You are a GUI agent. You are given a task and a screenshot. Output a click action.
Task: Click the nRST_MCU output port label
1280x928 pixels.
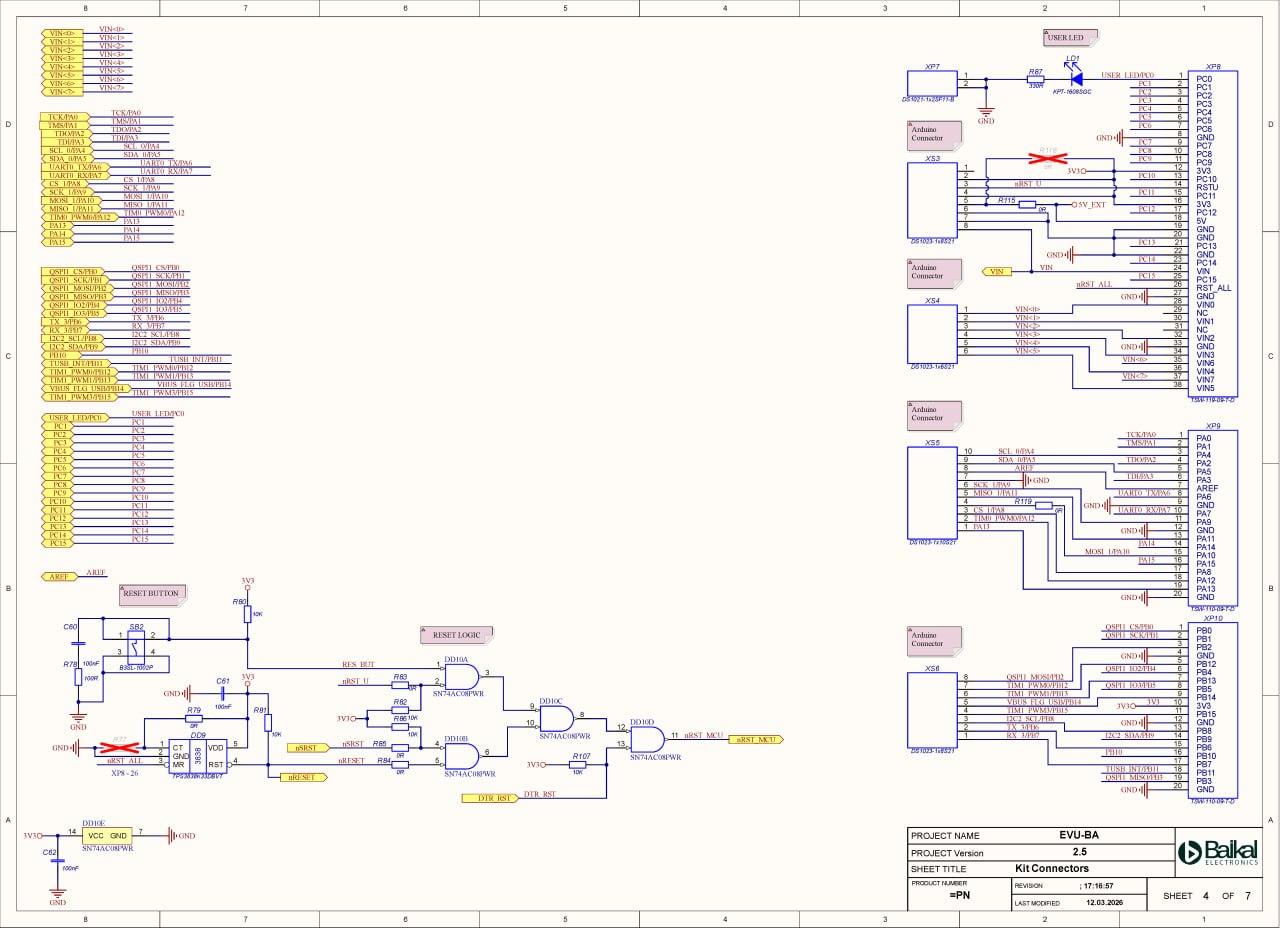pos(755,739)
